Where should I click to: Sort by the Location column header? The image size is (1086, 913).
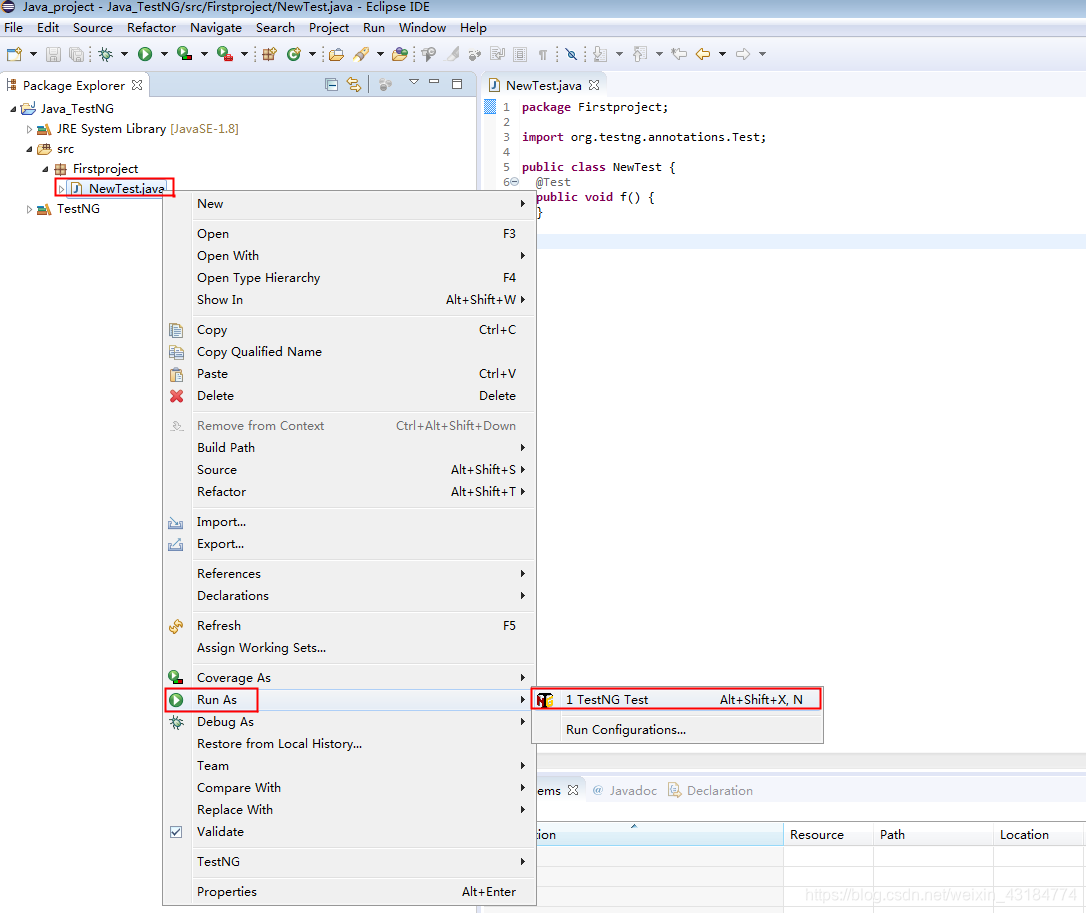pos(1039,835)
